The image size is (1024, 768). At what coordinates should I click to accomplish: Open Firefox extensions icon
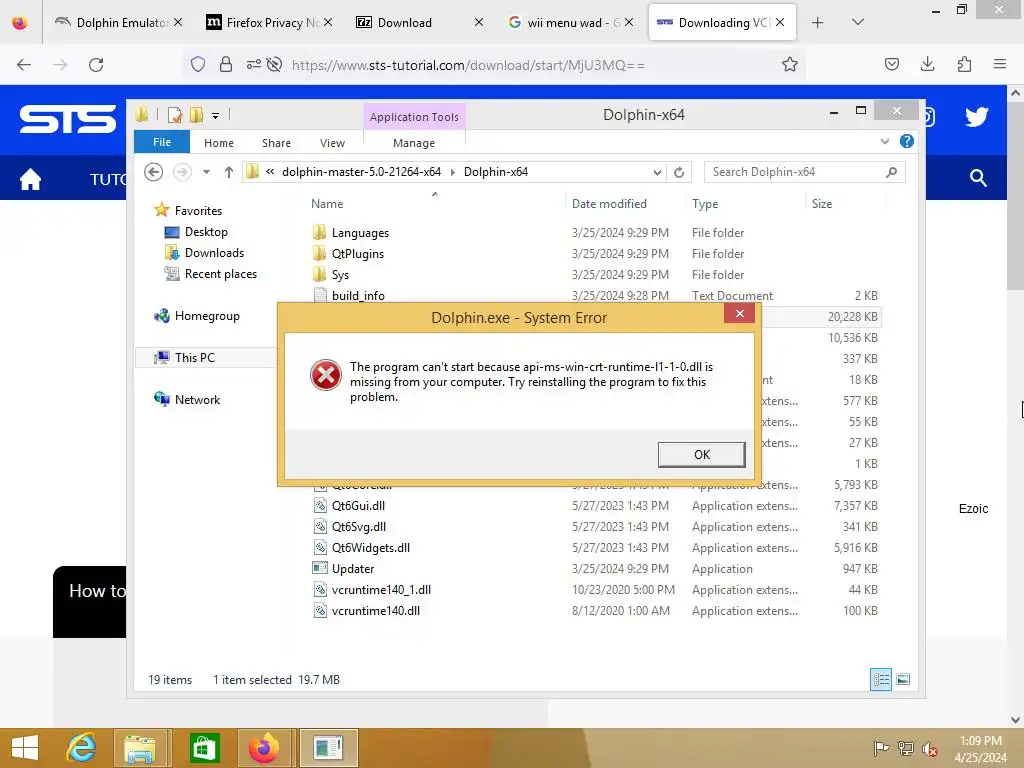[964, 64]
